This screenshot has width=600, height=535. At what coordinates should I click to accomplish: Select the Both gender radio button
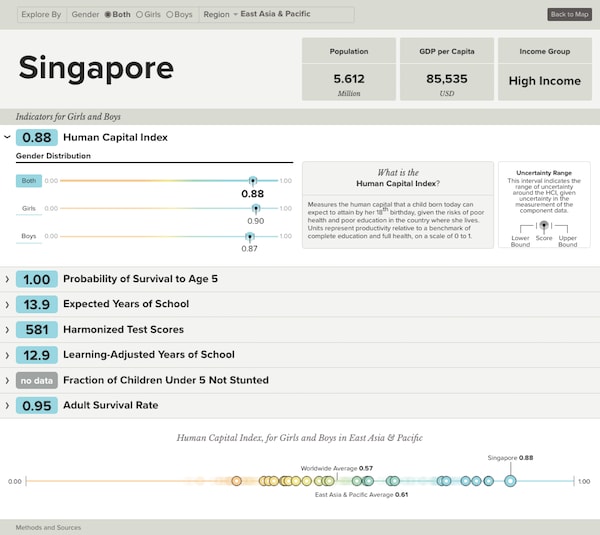pyautogui.click(x=108, y=15)
